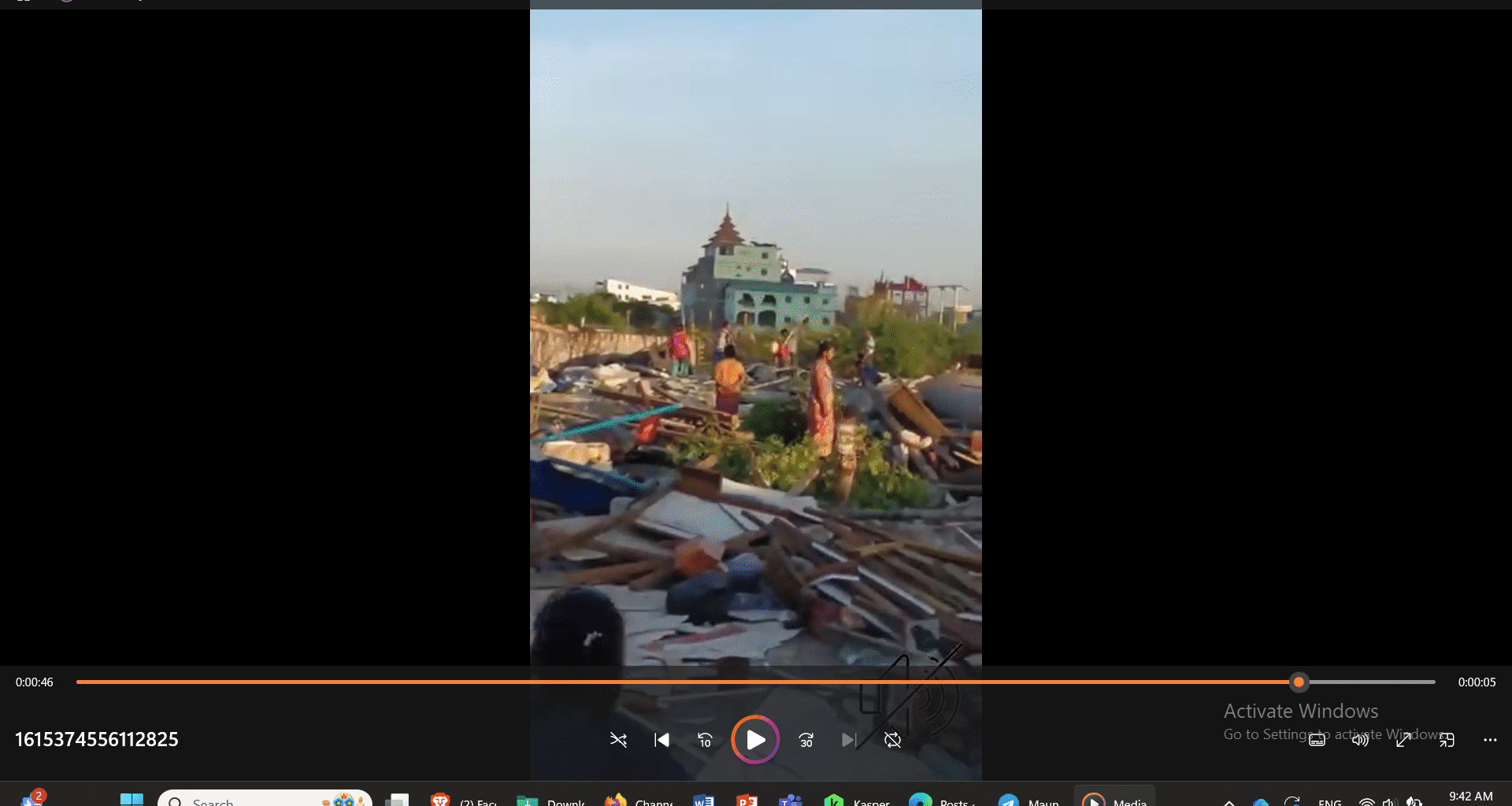This screenshot has width=1512, height=806.
Task: Open the Windows Start menu
Action: pos(132,800)
